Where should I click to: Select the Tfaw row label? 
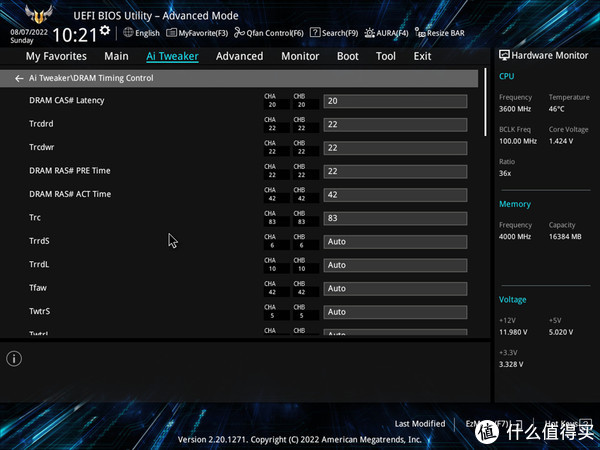[x=38, y=288]
